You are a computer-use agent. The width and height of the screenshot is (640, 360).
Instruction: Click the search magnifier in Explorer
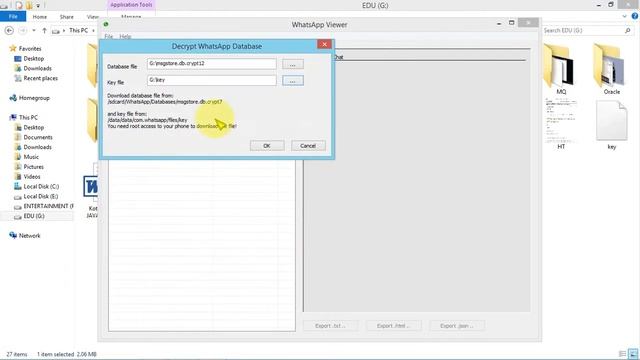(628, 31)
